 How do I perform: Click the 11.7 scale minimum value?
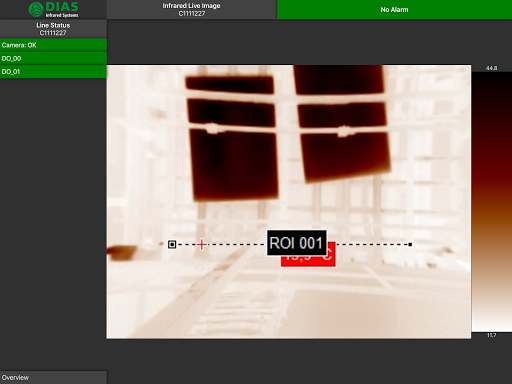(491, 335)
